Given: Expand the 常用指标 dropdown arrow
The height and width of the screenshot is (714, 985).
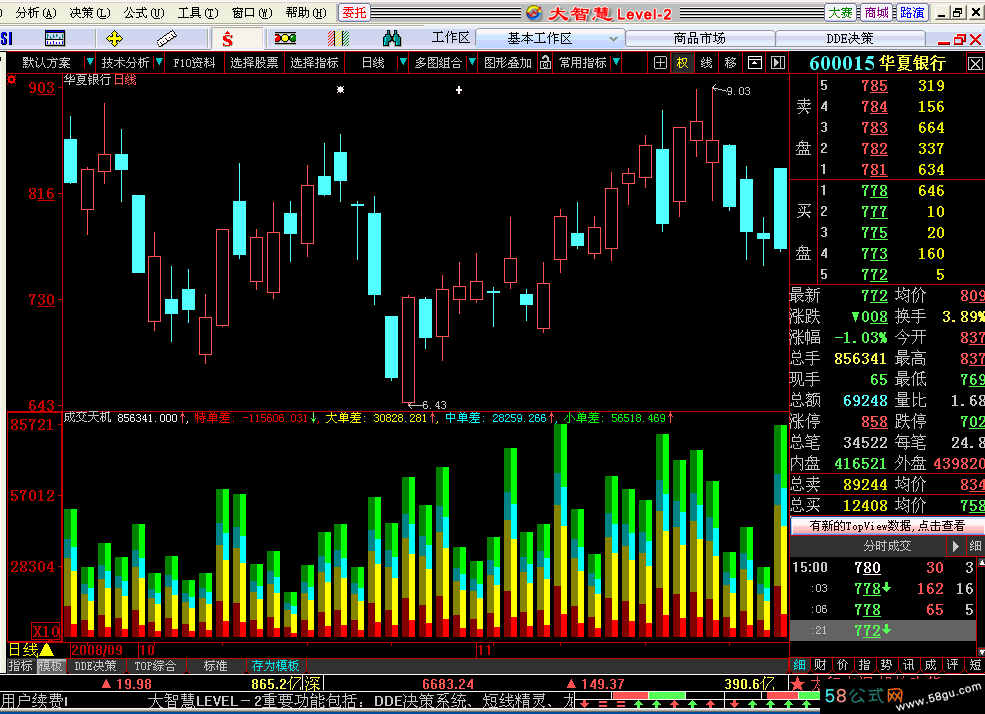Looking at the screenshot, I should [616, 62].
